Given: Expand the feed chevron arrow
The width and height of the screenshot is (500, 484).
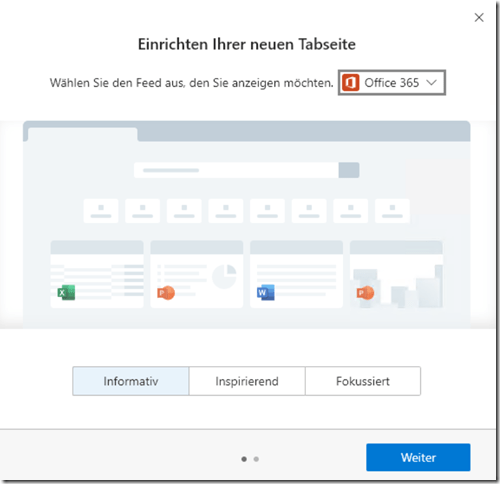Looking at the screenshot, I should tap(432, 83).
